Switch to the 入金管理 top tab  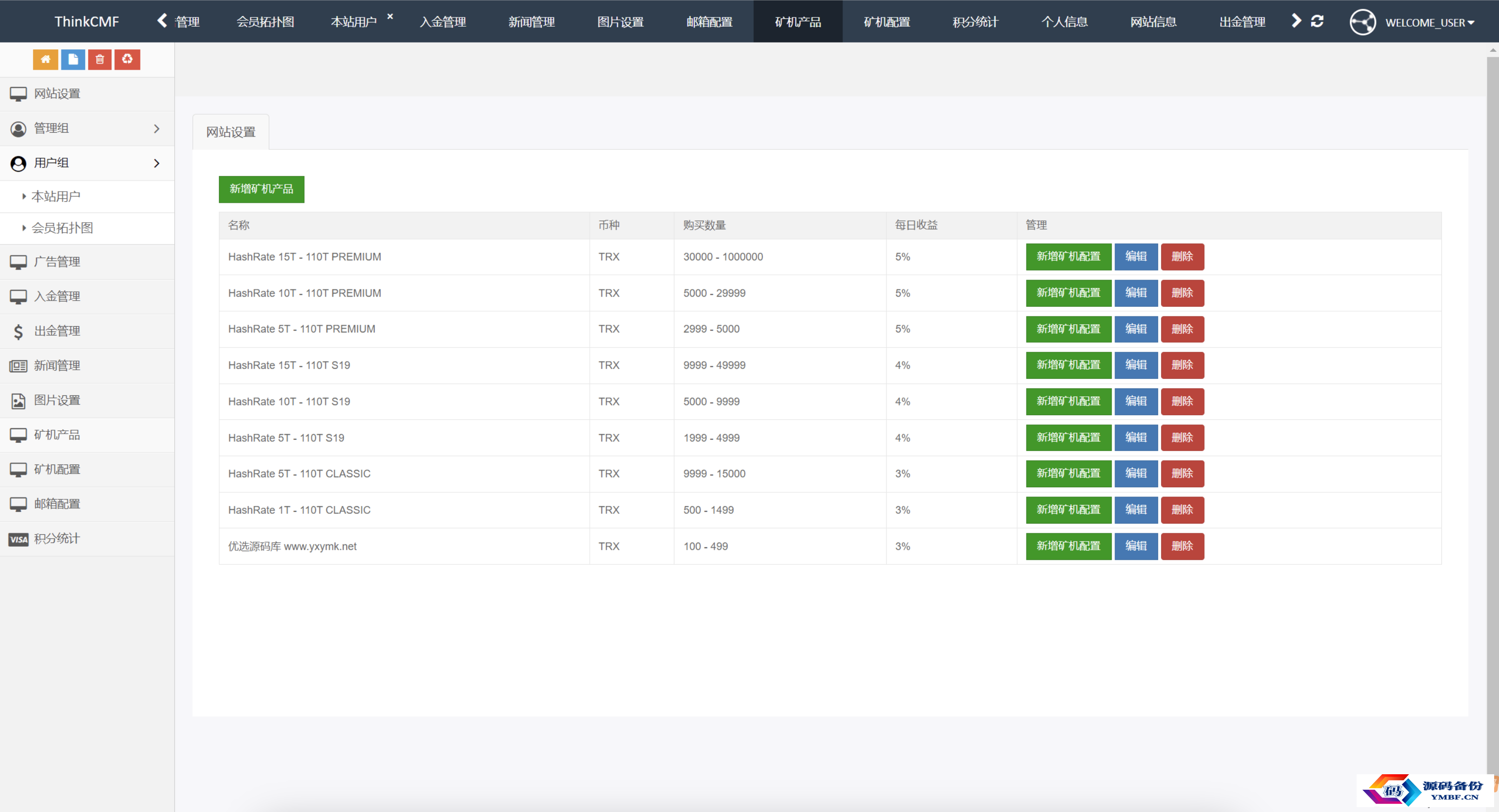tap(443, 22)
